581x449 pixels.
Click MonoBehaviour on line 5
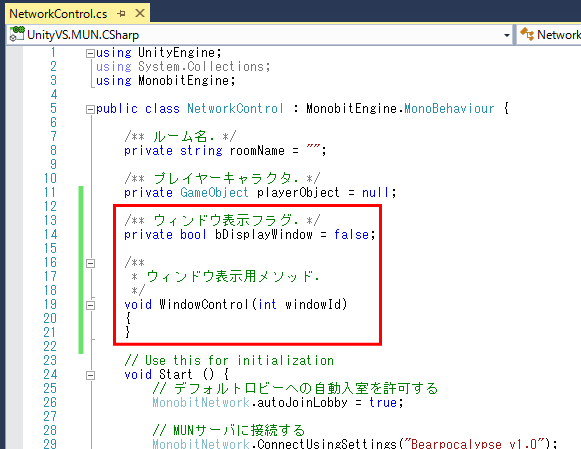[449, 109]
